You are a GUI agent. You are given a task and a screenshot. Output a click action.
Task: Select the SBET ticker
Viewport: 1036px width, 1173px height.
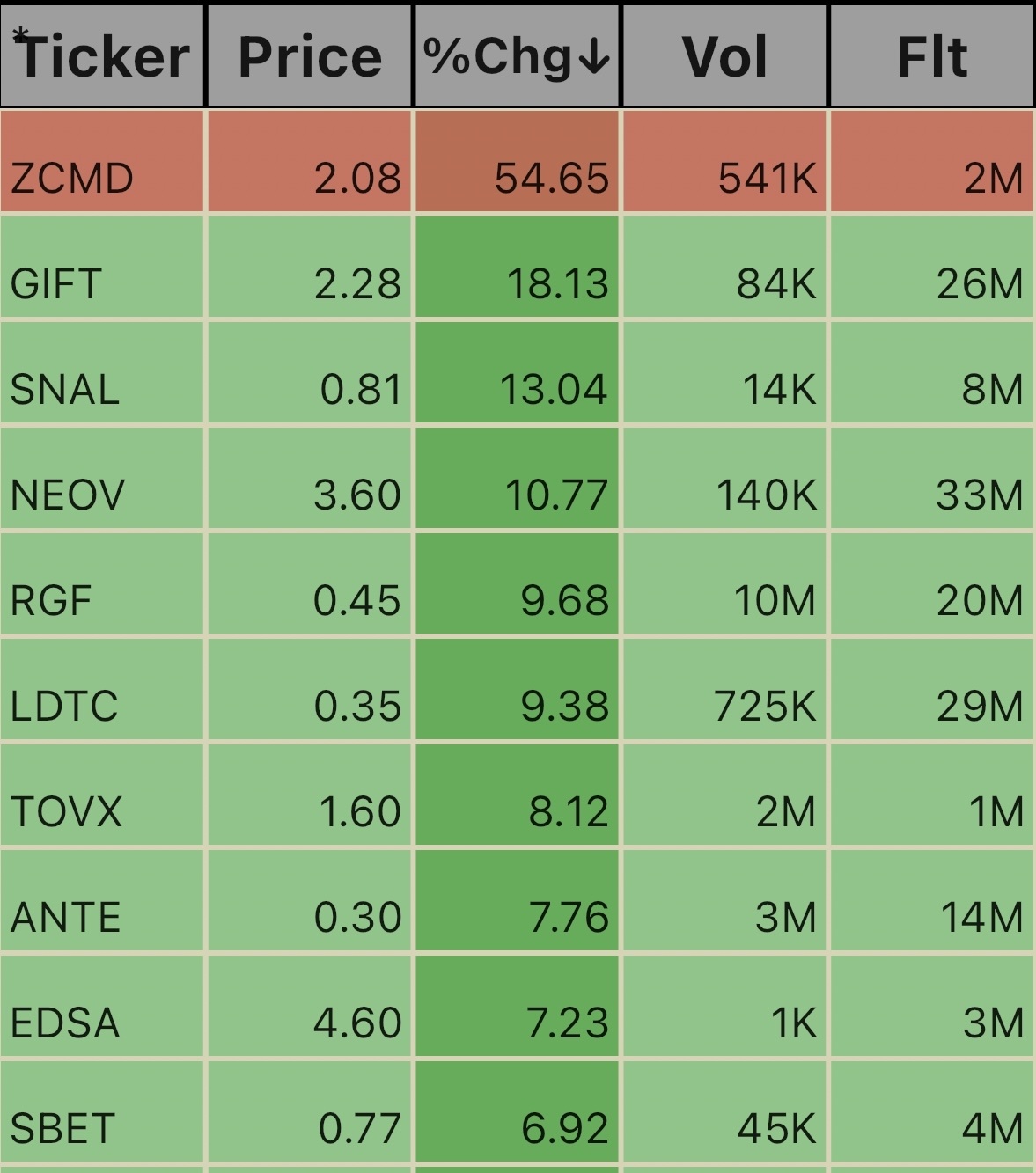tap(63, 1129)
